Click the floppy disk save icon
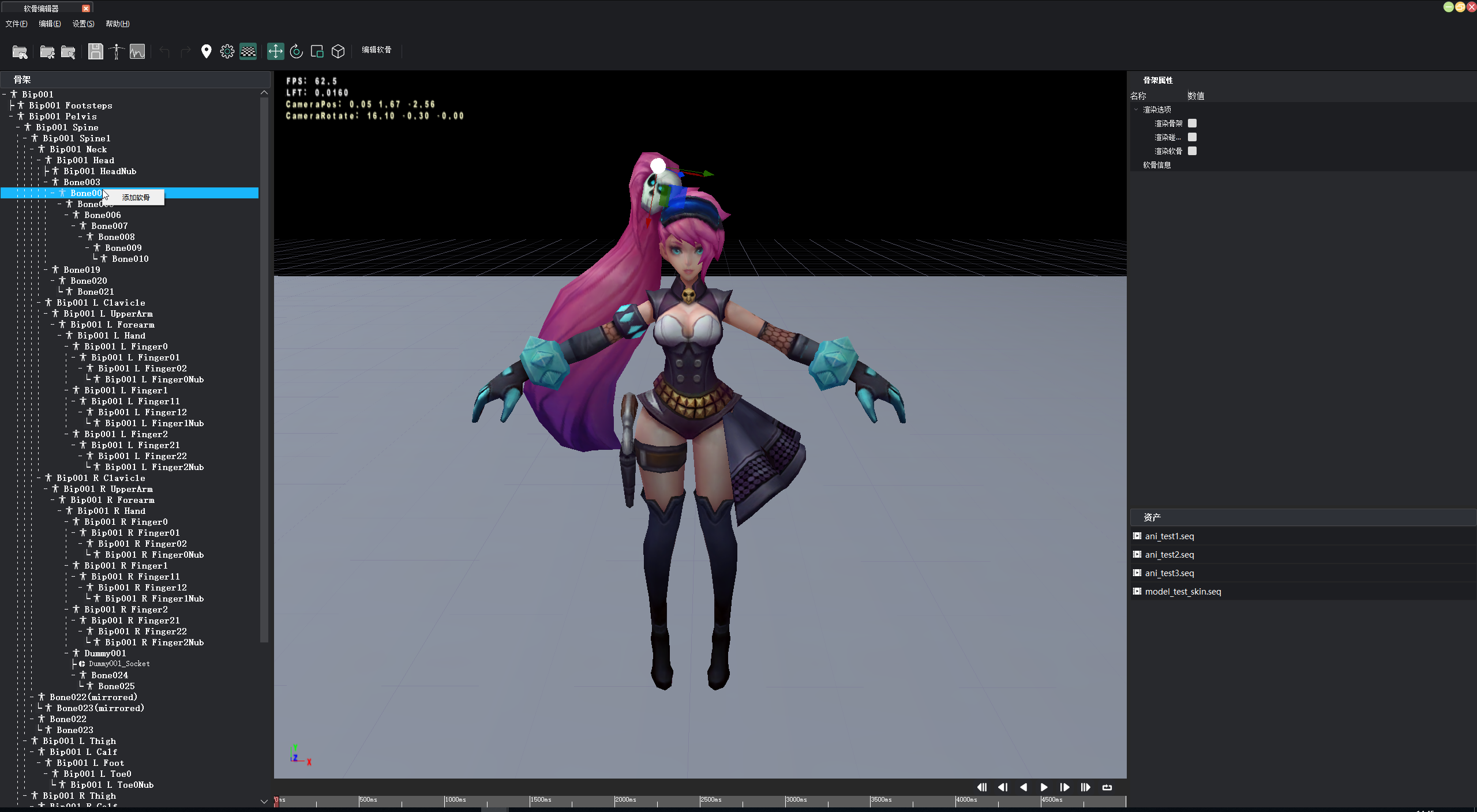The width and height of the screenshot is (1477, 812). click(96, 51)
